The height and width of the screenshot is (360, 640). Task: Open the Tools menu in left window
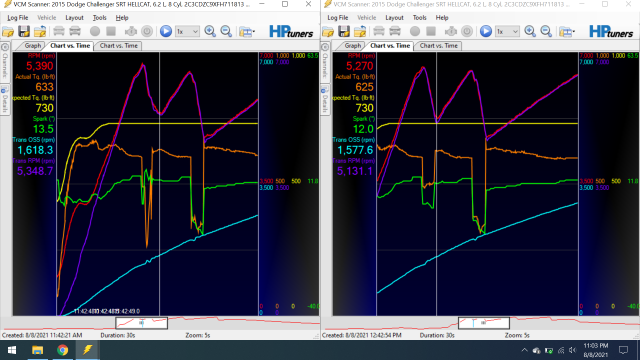[x=100, y=18]
